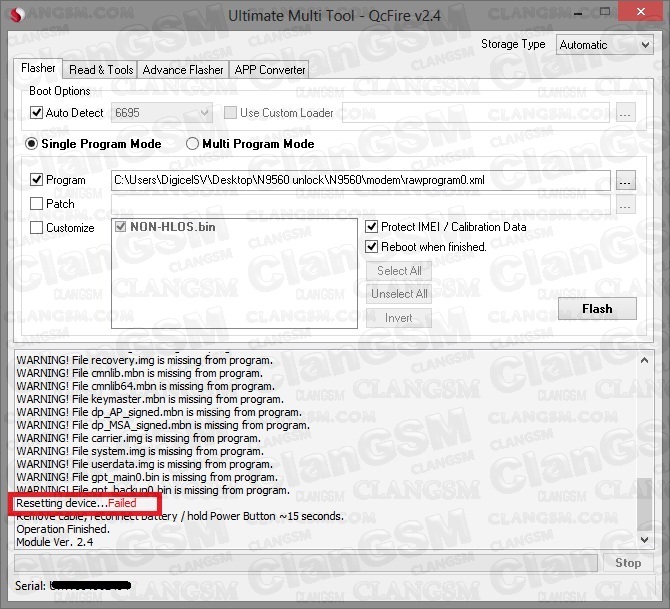Screen dimensions: 670x609
Task: Toggle NON-HLOS.bin list item checkbox
Action: tap(120, 227)
